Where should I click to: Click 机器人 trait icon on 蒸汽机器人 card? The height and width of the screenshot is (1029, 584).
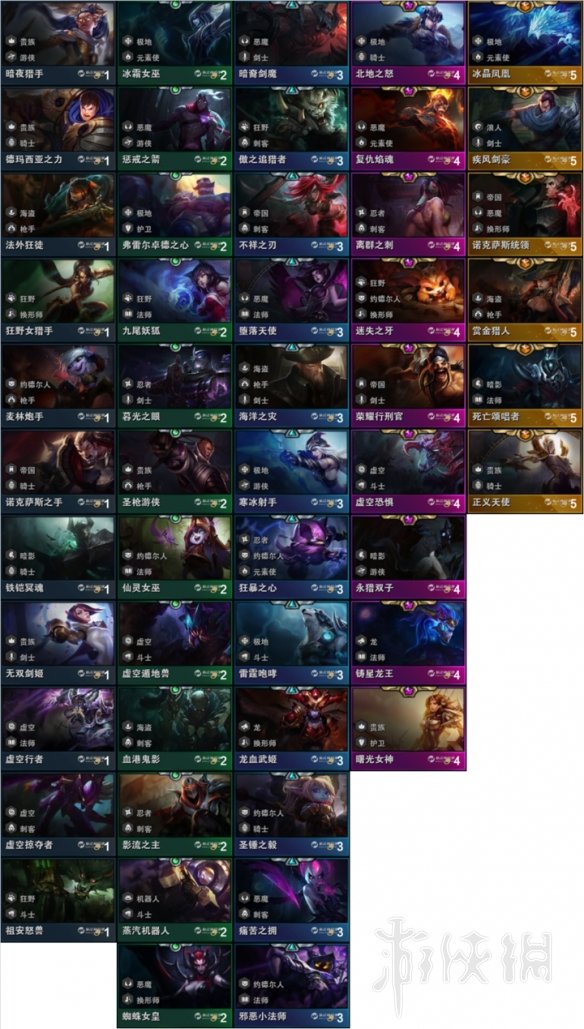tap(128, 897)
